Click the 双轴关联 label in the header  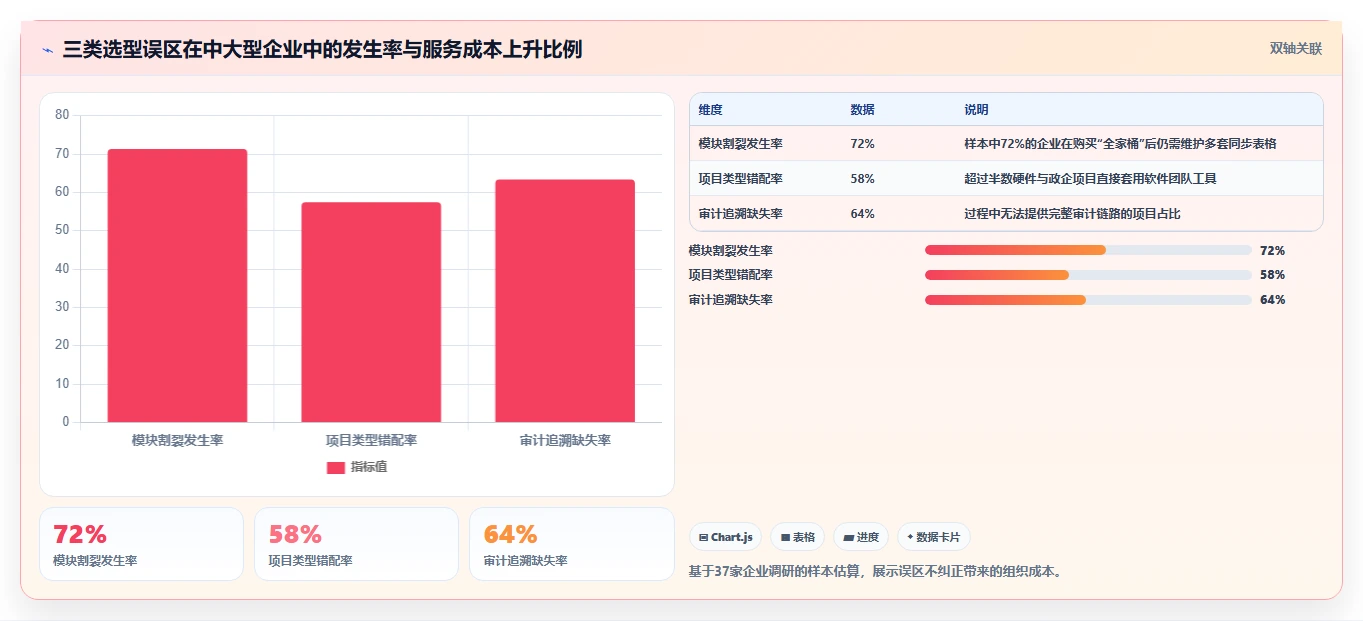click(x=1296, y=49)
